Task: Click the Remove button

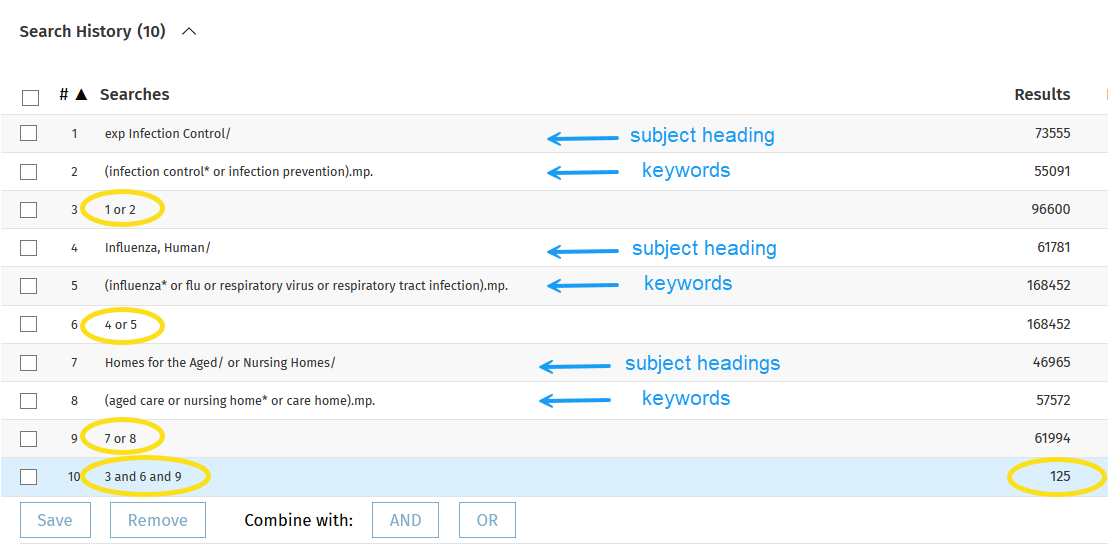Action: (x=158, y=520)
